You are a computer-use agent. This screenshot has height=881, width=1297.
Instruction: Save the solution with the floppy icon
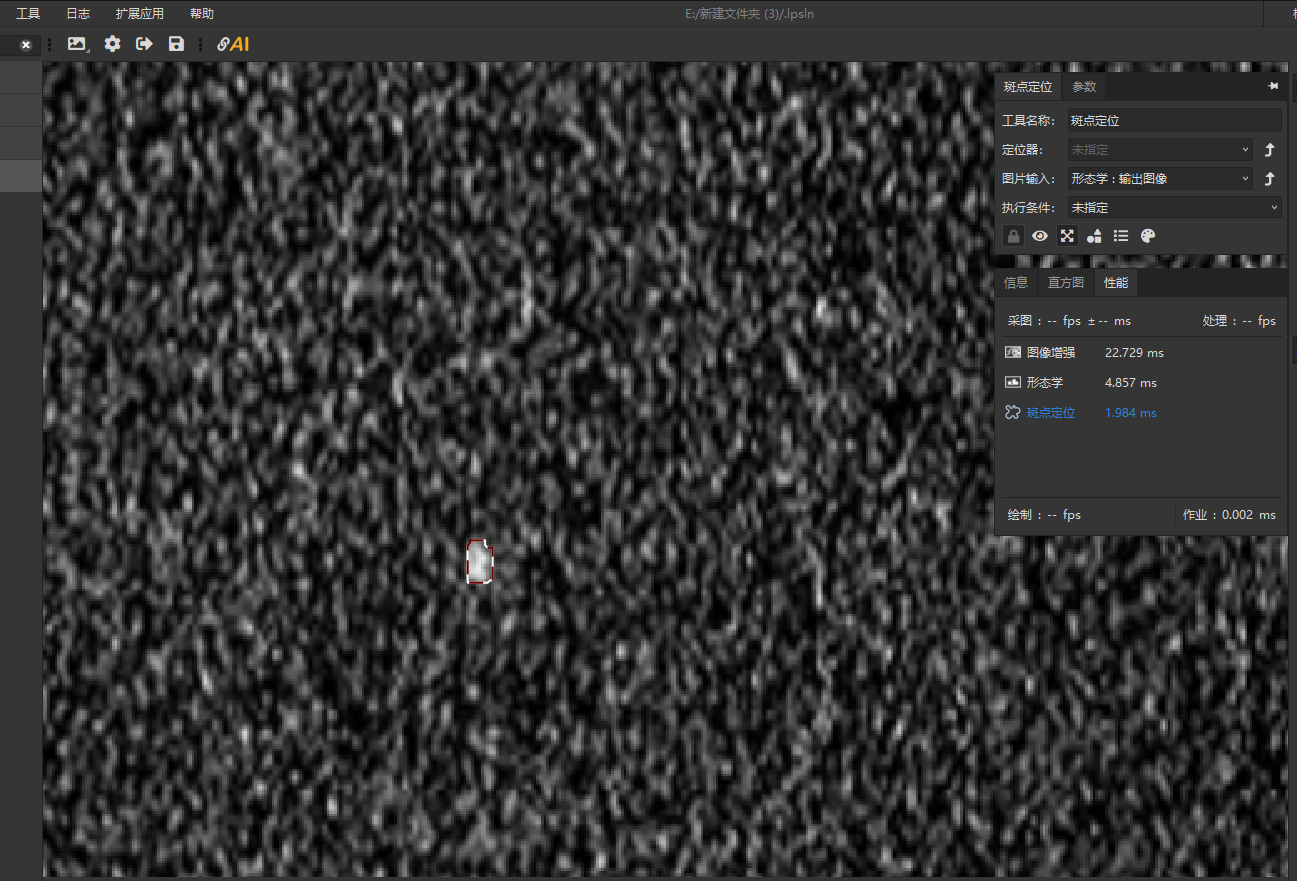(x=176, y=44)
